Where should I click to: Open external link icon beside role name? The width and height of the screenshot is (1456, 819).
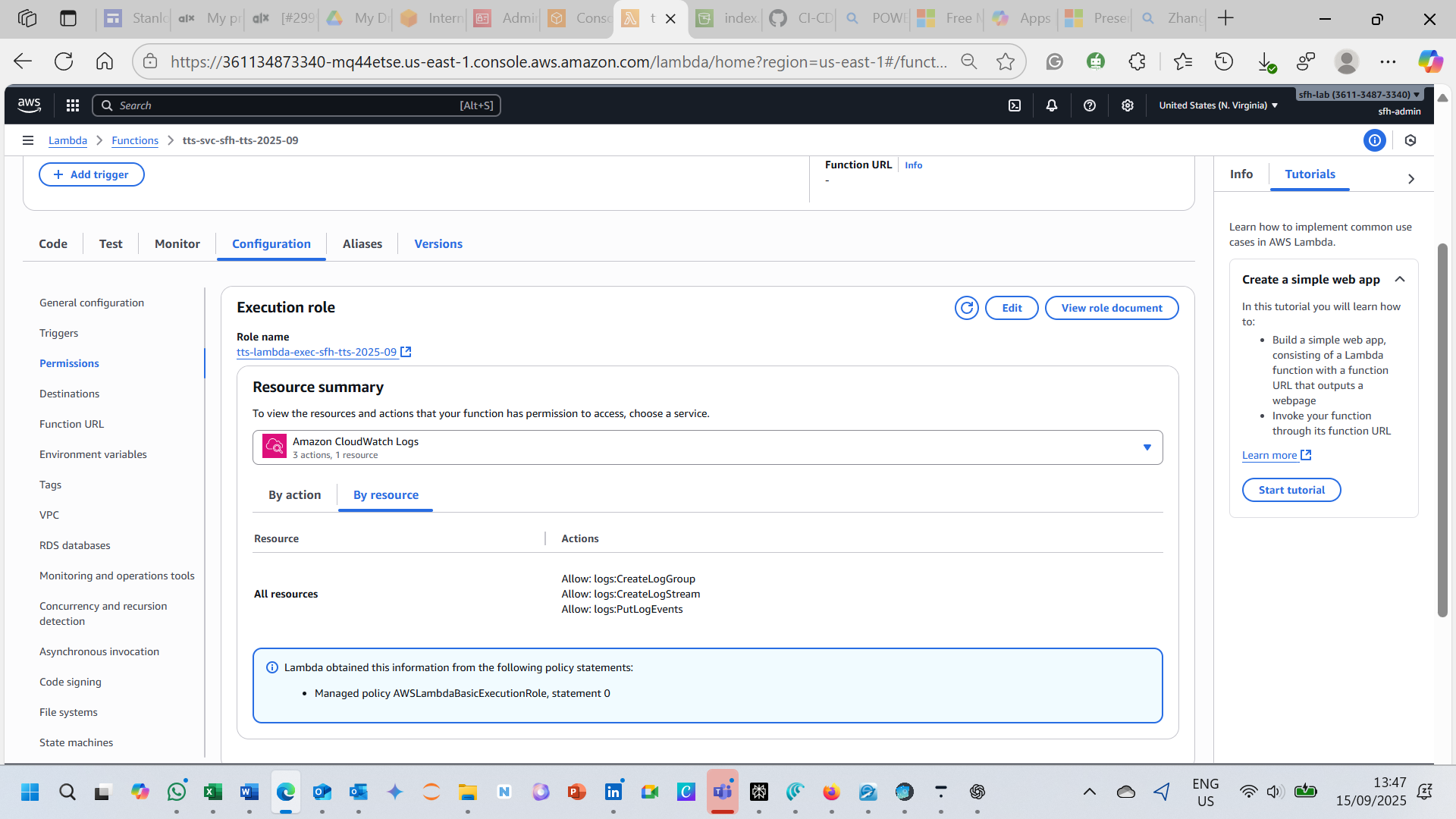pyautogui.click(x=406, y=352)
